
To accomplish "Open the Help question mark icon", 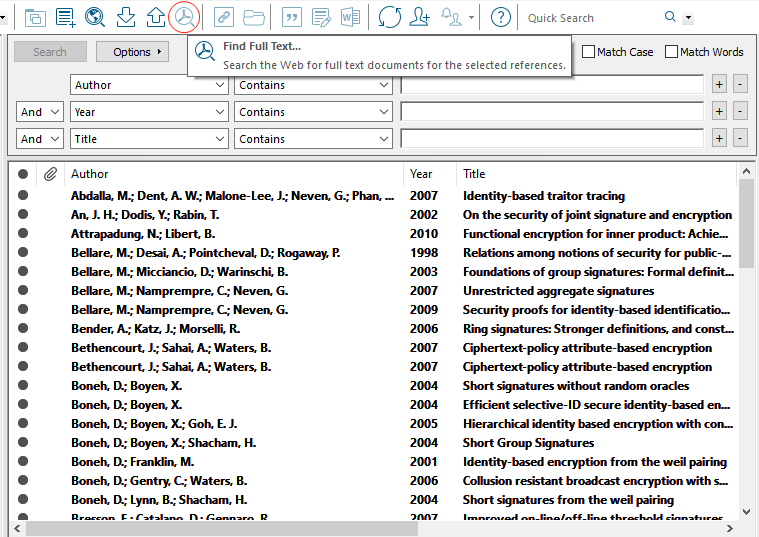I will (x=501, y=17).
